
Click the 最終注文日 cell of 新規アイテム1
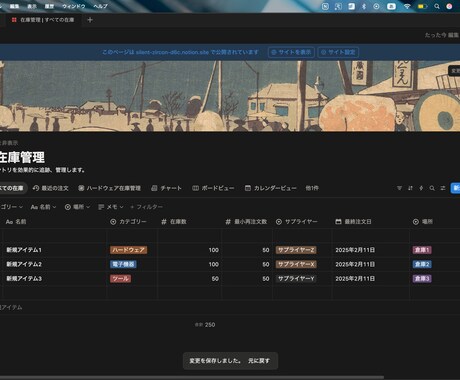click(x=371, y=250)
